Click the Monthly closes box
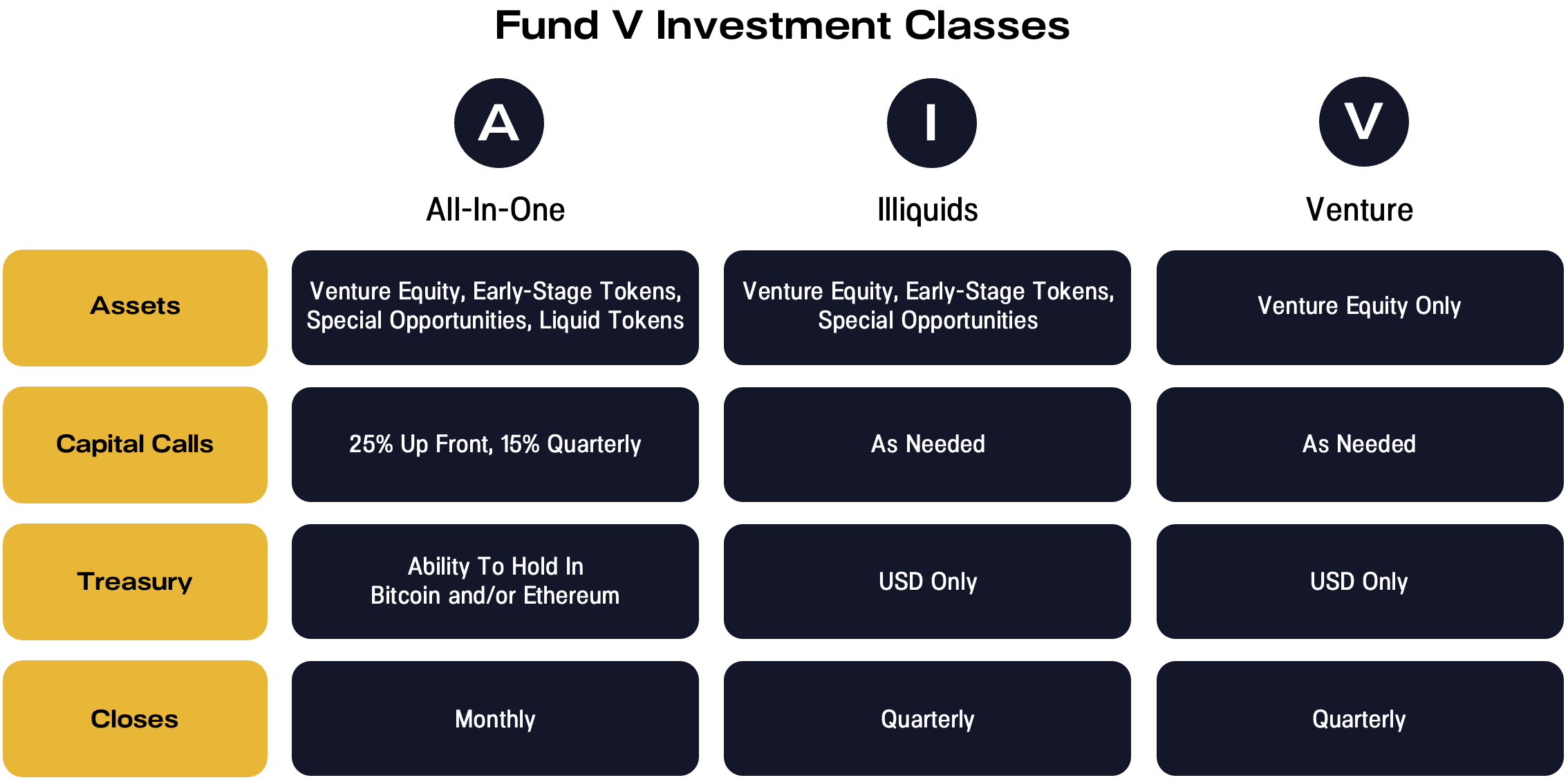 [495, 718]
